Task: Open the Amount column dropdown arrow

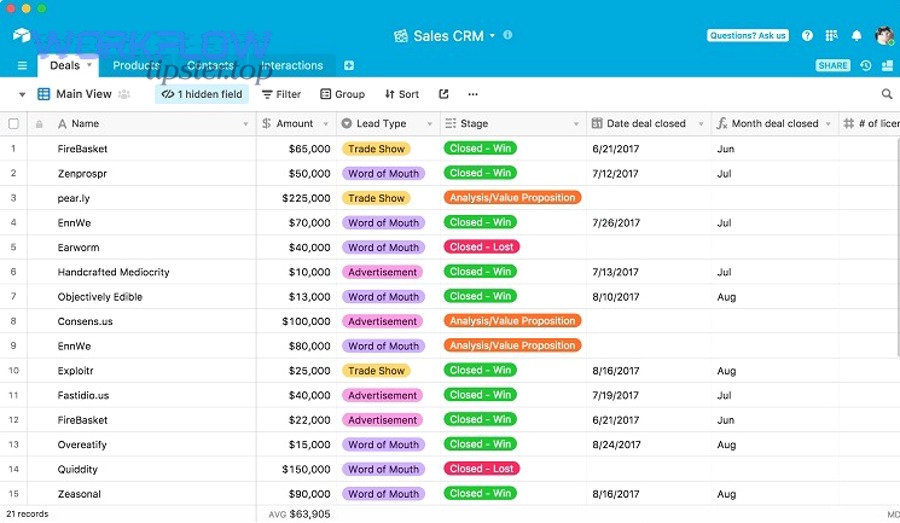Action: (x=325, y=124)
